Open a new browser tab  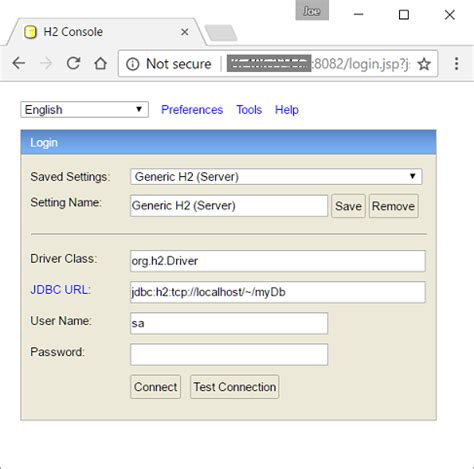click(x=221, y=33)
